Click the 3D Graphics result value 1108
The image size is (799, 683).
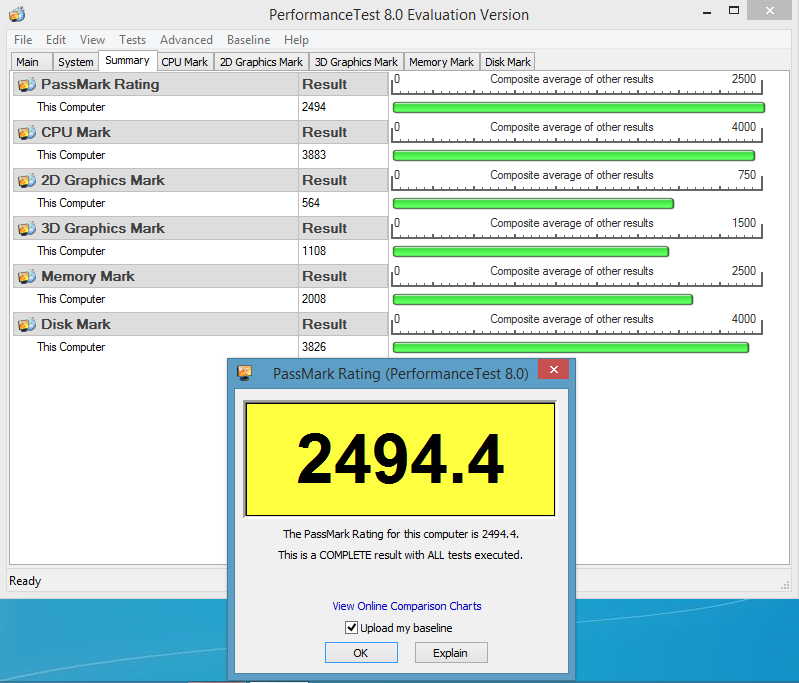click(313, 251)
